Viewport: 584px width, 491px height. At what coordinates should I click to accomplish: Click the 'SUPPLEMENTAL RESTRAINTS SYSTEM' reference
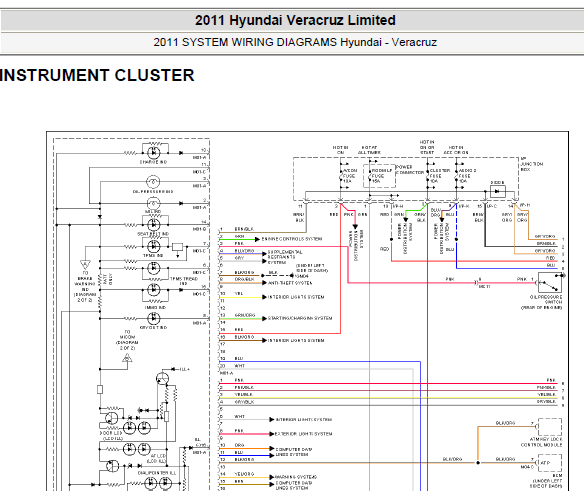click(285, 257)
